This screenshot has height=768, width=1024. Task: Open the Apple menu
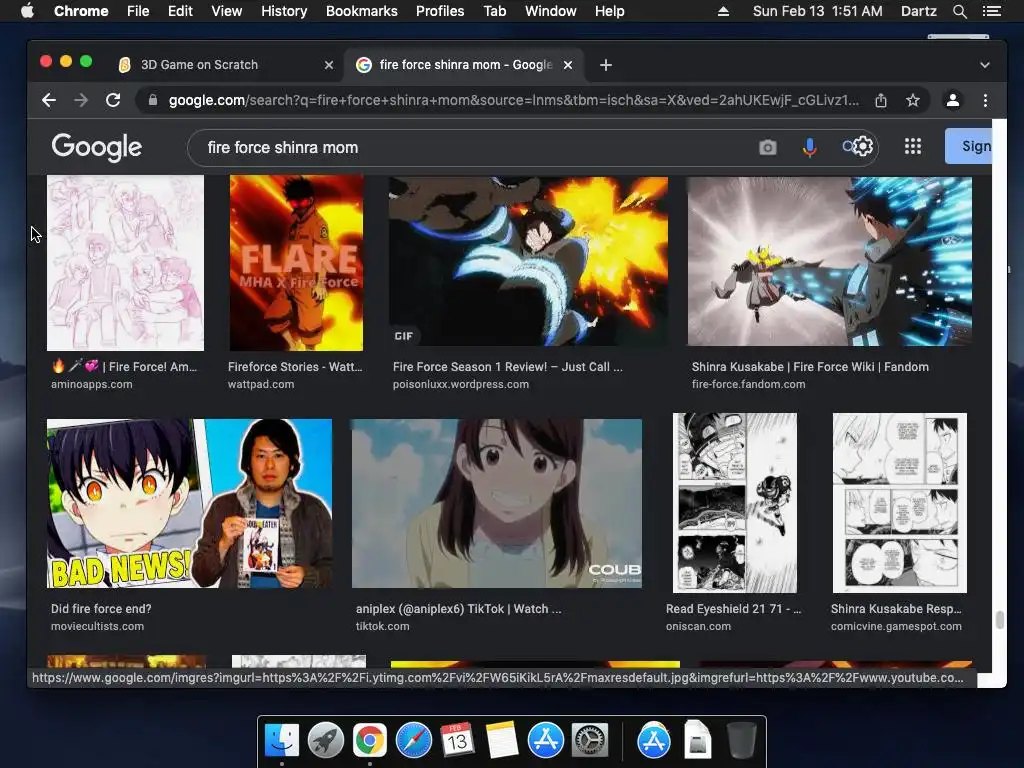tap(27, 10)
